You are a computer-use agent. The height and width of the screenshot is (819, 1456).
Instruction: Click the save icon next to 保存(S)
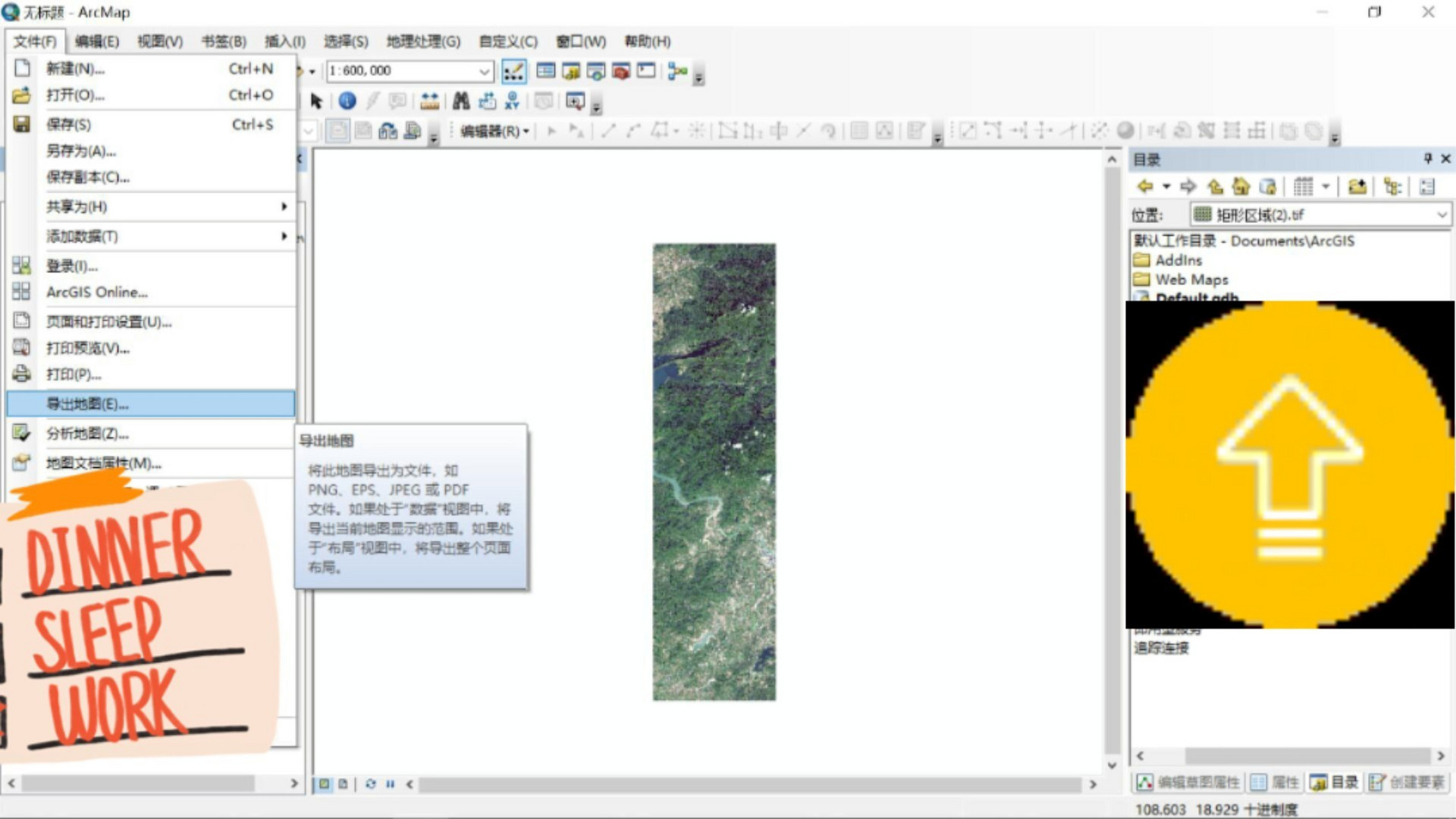click(22, 125)
